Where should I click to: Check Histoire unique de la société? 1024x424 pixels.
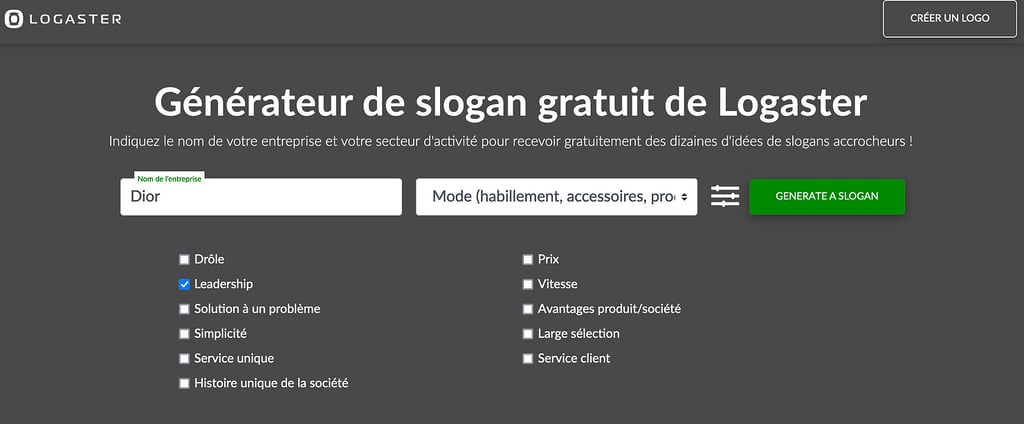[184, 383]
